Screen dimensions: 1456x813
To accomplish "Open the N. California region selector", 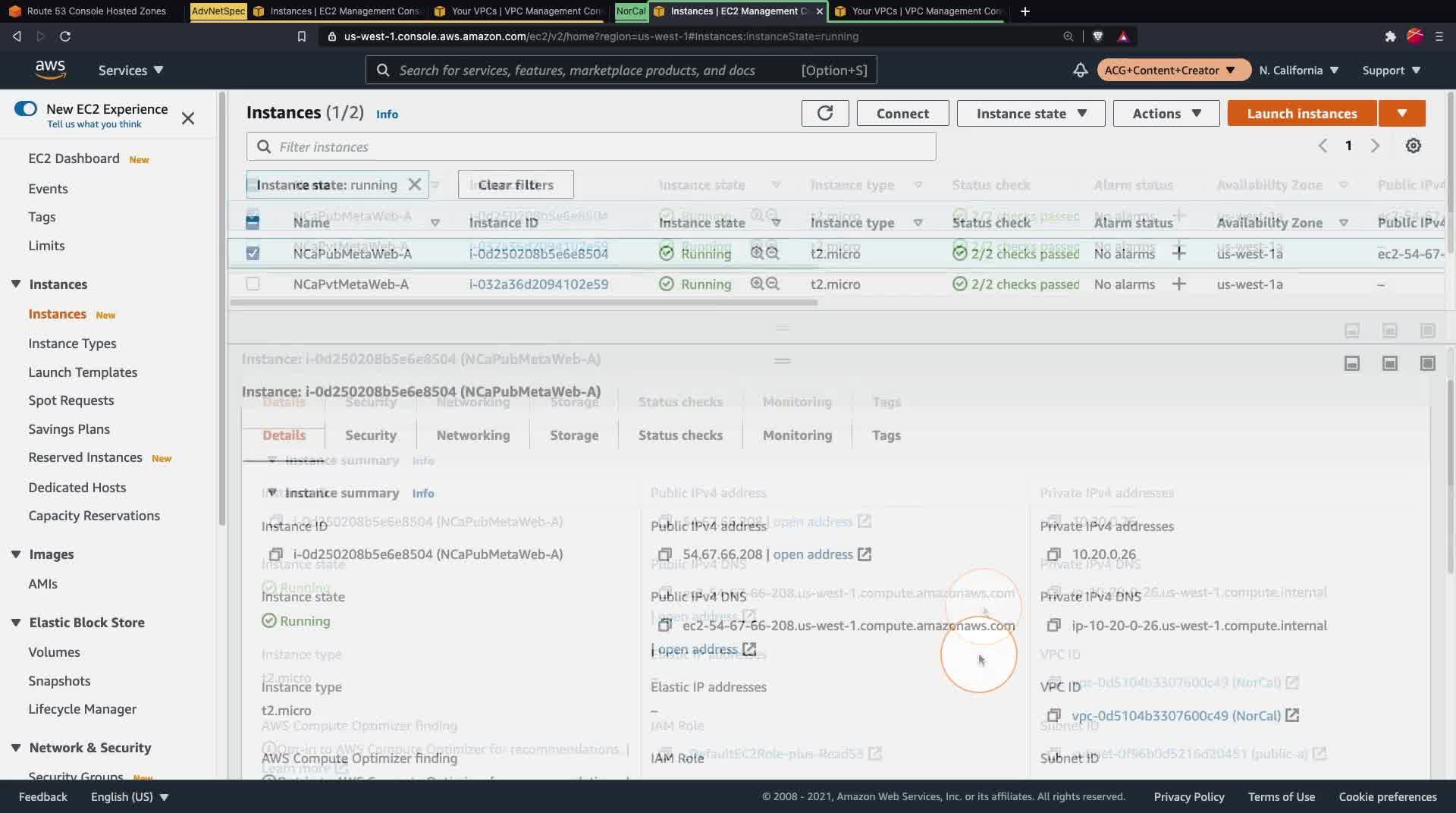I will coord(1299,70).
